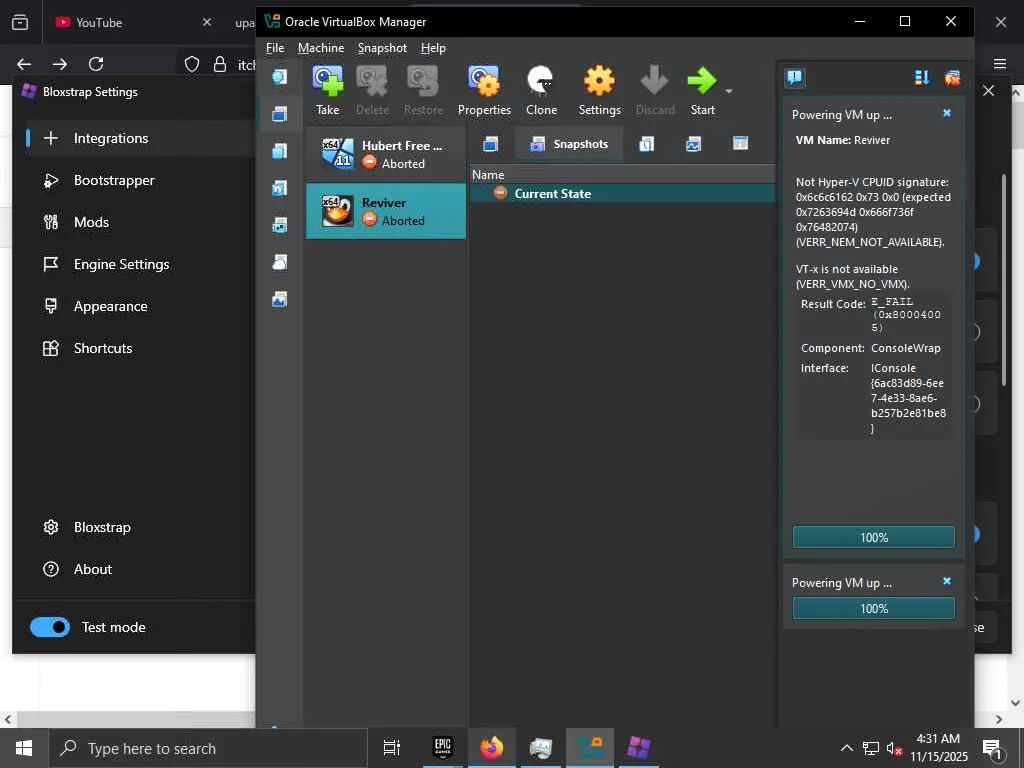The height and width of the screenshot is (768, 1024).
Task: Click the browser back arrow
Action: tap(24, 64)
